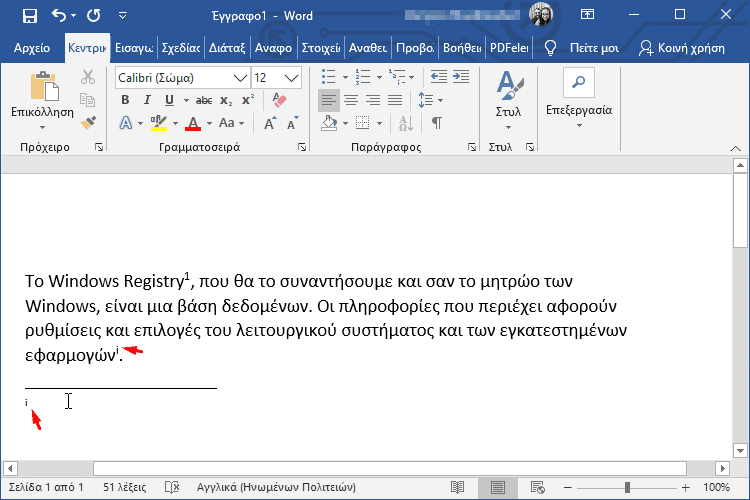Center align the text

351,100
